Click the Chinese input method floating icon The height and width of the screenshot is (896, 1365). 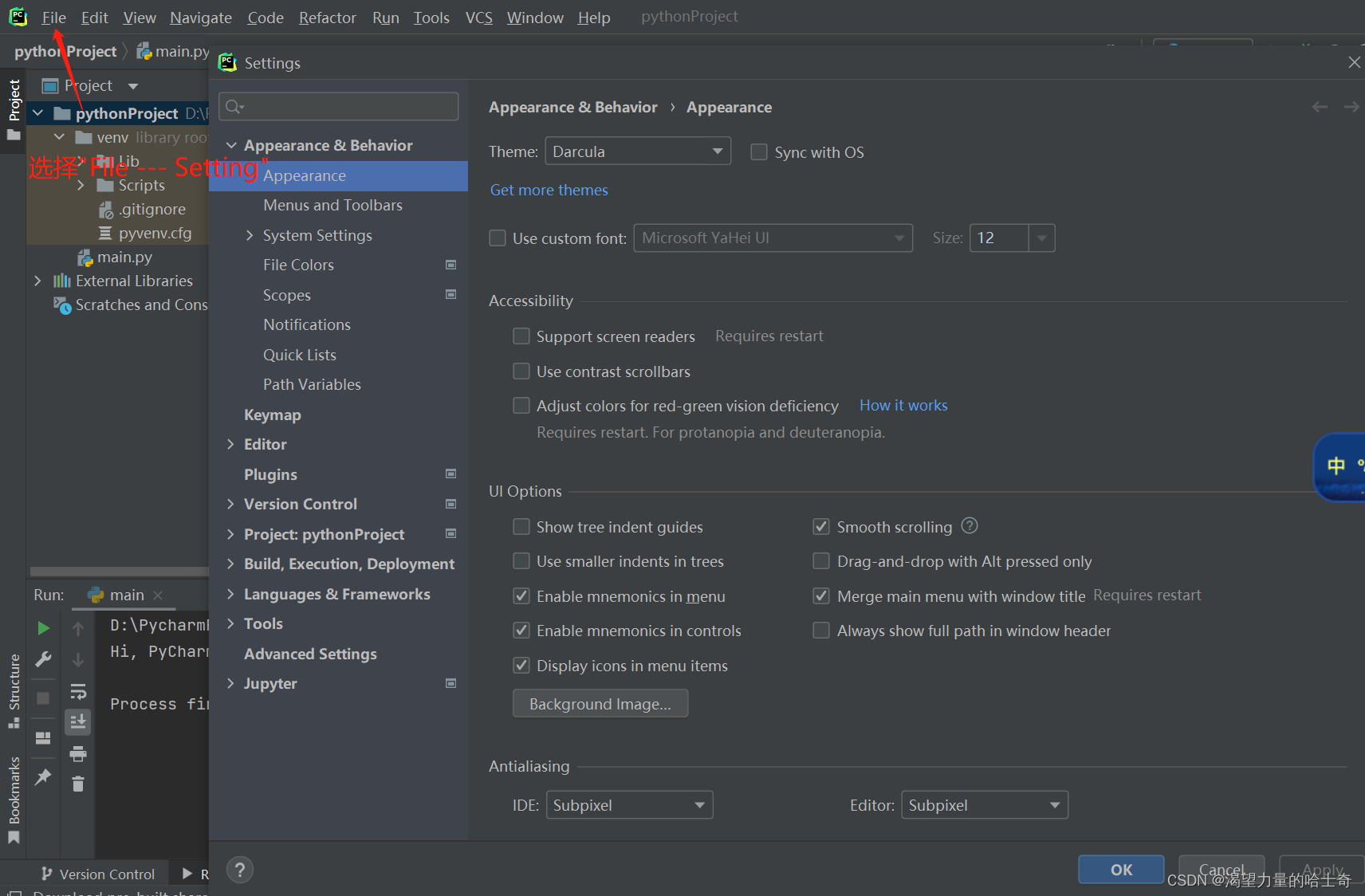(1339, 467)
